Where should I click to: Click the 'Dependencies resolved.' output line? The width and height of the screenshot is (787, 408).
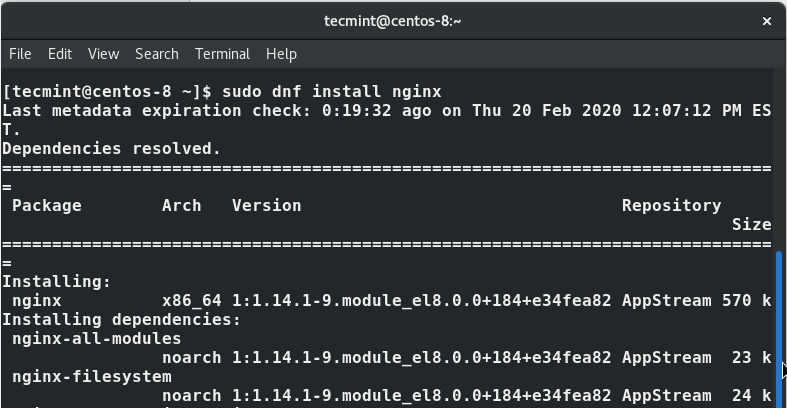(x=111, y=148)
